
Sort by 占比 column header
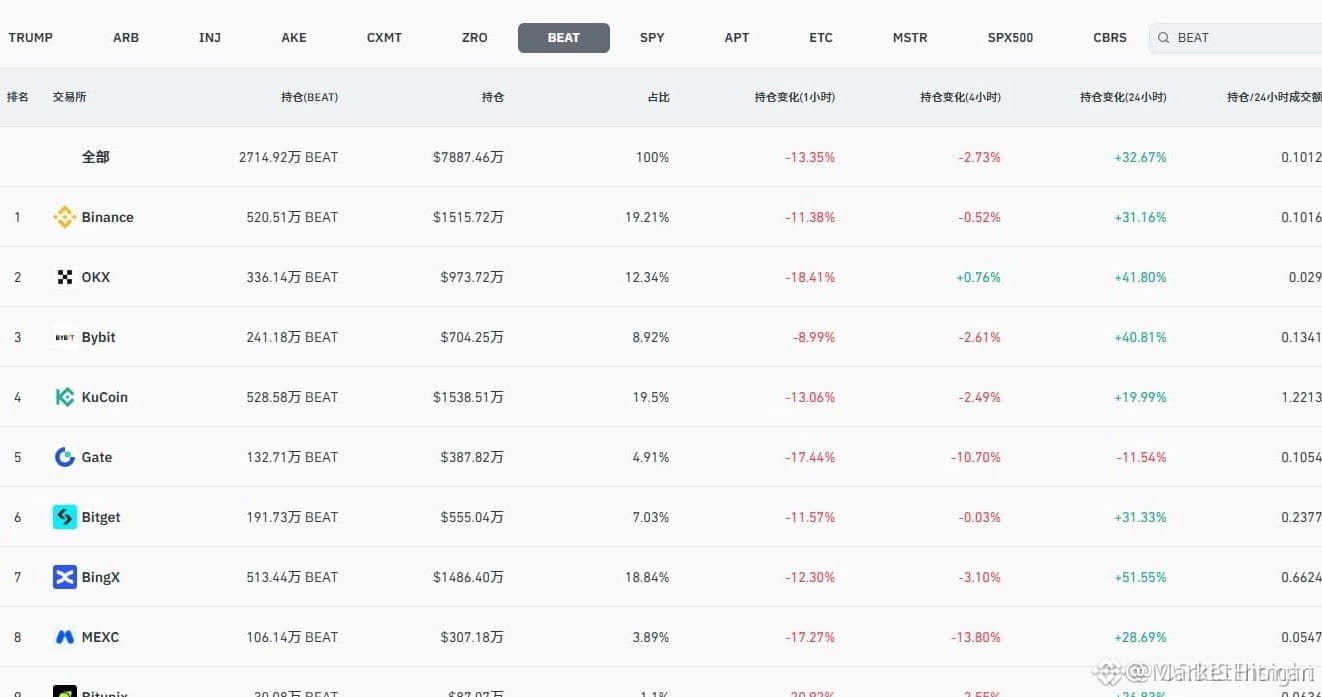(658, 97)
